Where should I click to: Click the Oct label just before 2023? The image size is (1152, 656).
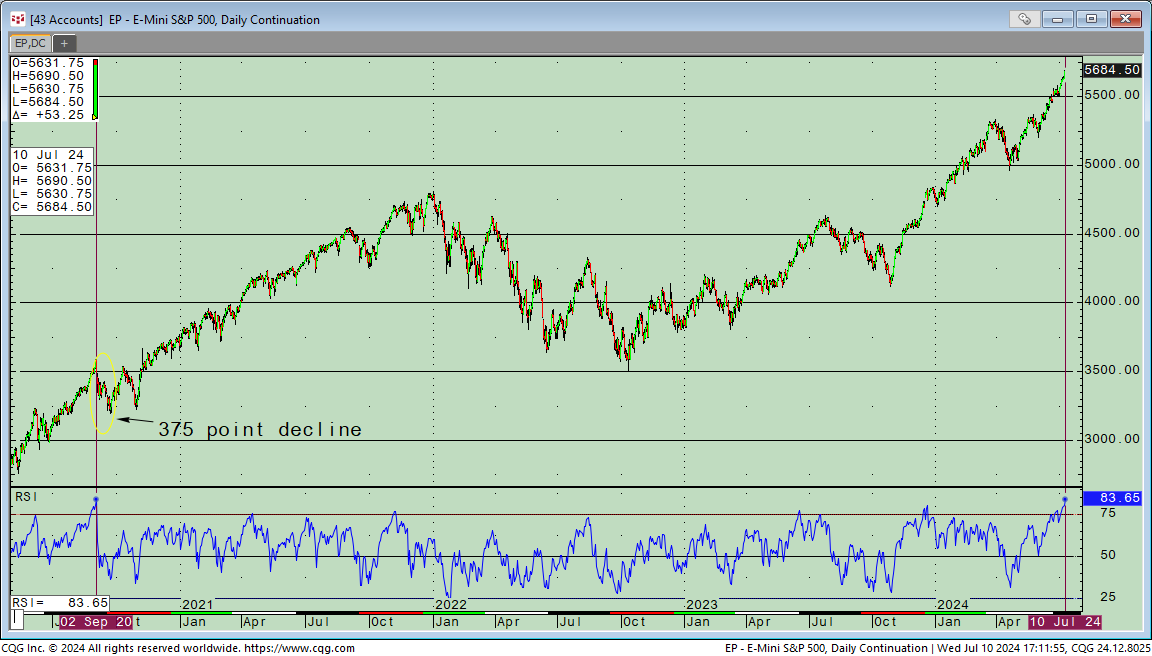pyautogui.click(x=633, y=622)
